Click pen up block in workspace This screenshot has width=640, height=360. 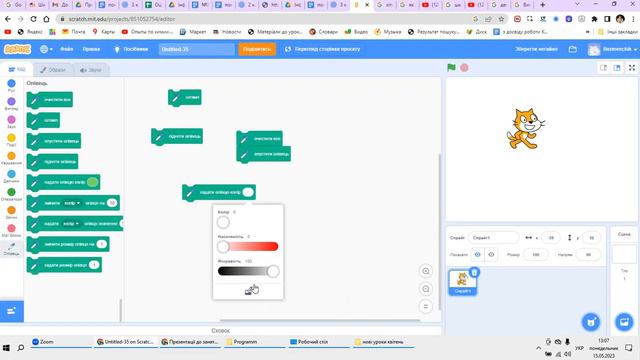click(x=177, y=136)
